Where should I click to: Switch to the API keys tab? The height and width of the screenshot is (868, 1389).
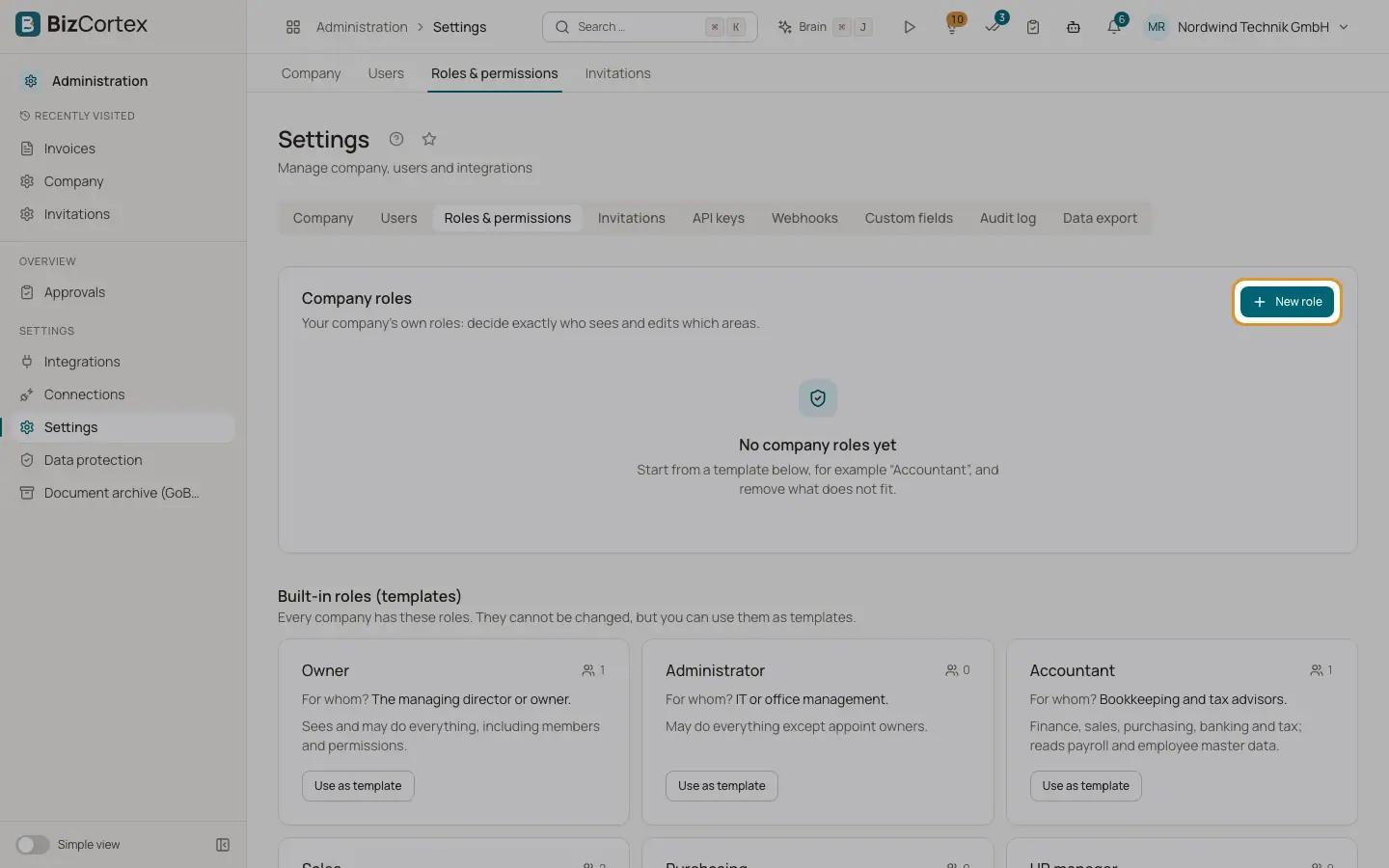point(719,218)
